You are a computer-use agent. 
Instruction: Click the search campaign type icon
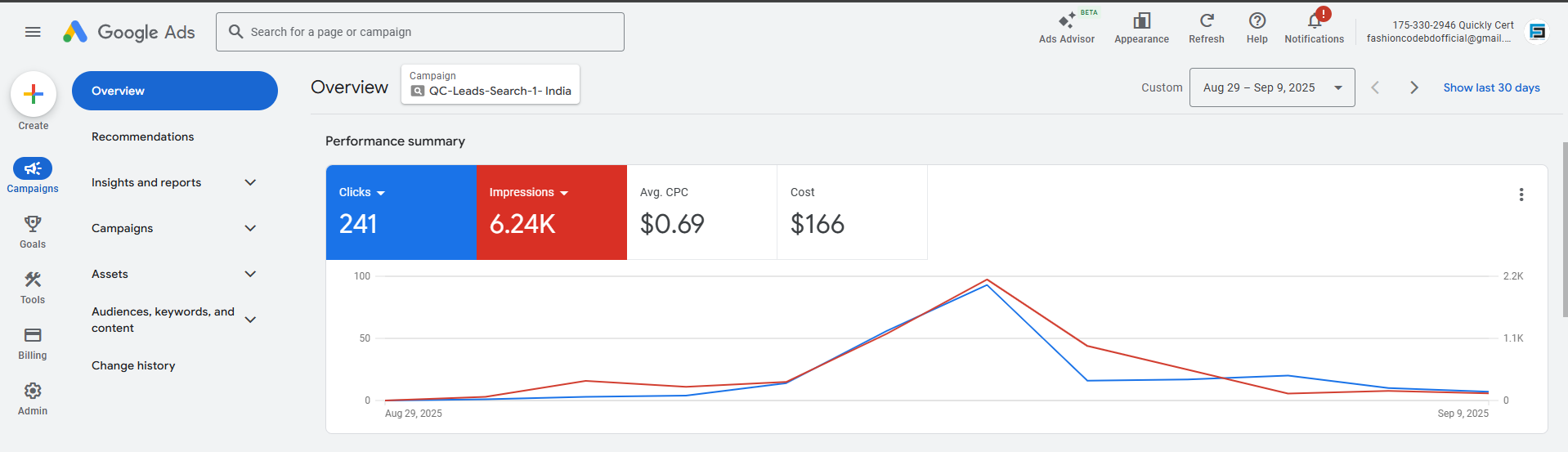tap(418, 91)
